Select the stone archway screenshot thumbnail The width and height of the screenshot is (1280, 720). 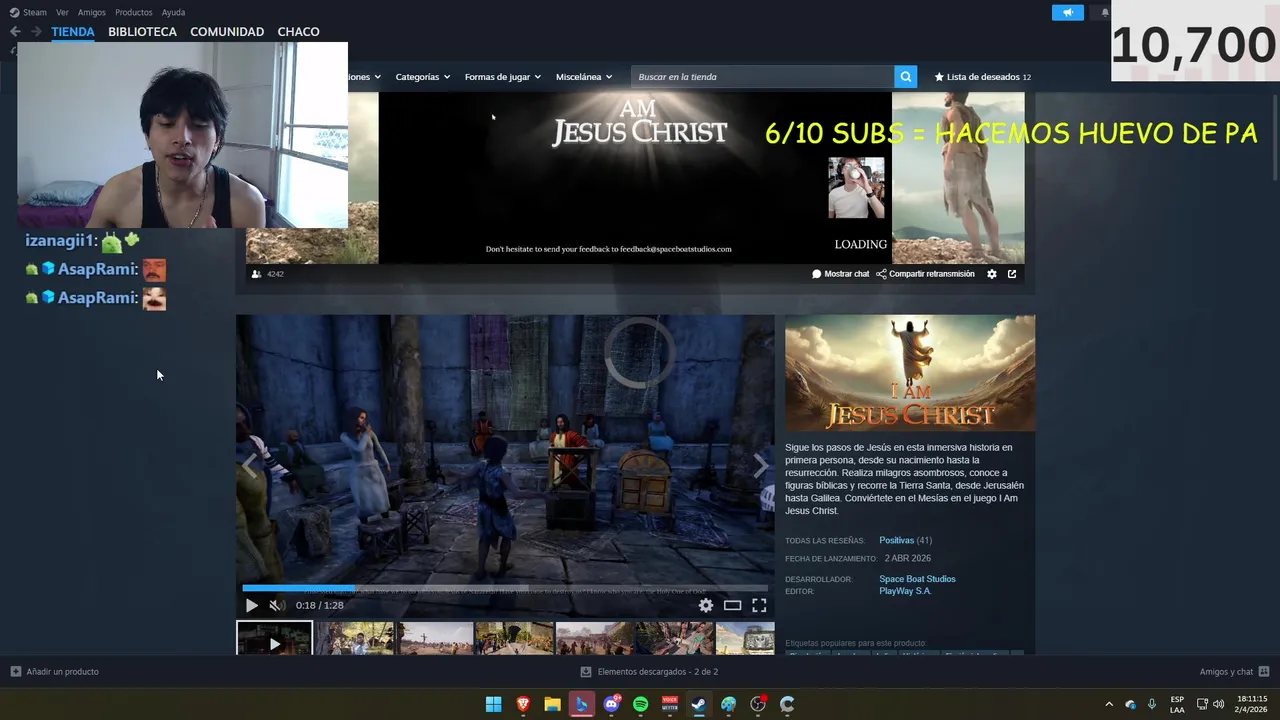515,639
